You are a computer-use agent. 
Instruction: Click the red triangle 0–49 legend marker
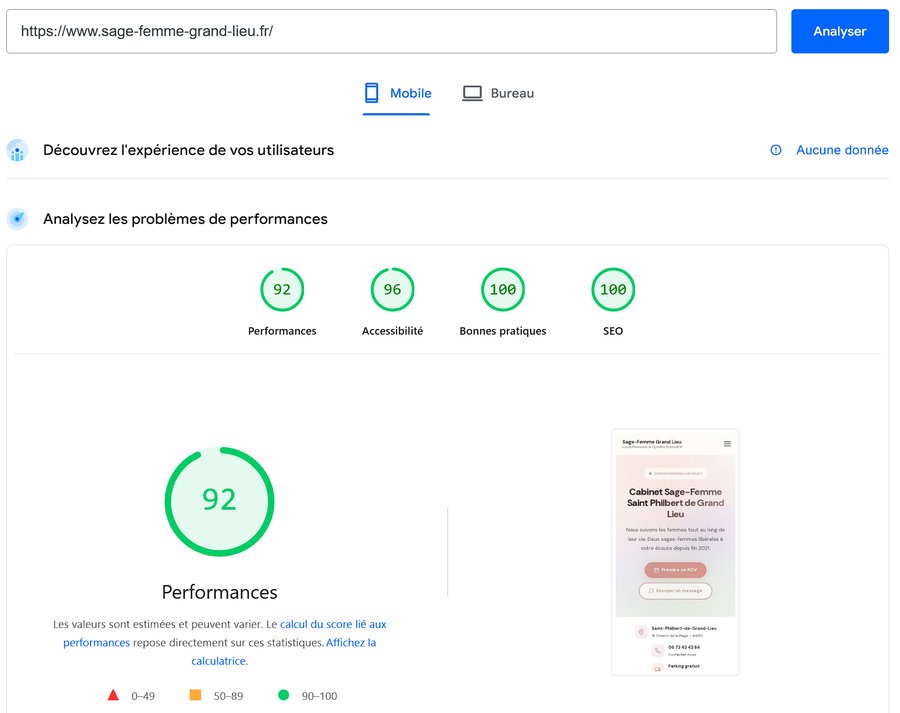112,695
